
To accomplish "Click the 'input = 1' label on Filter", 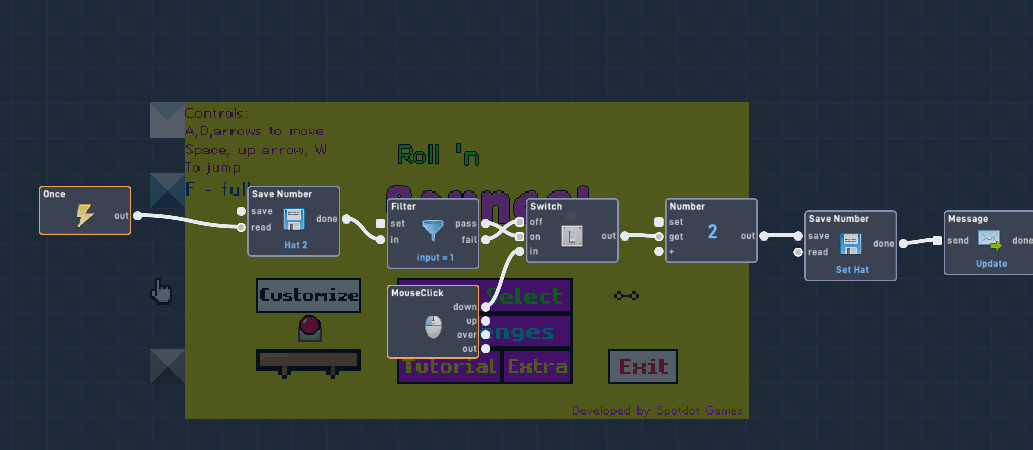I will (x=435, y=257).
